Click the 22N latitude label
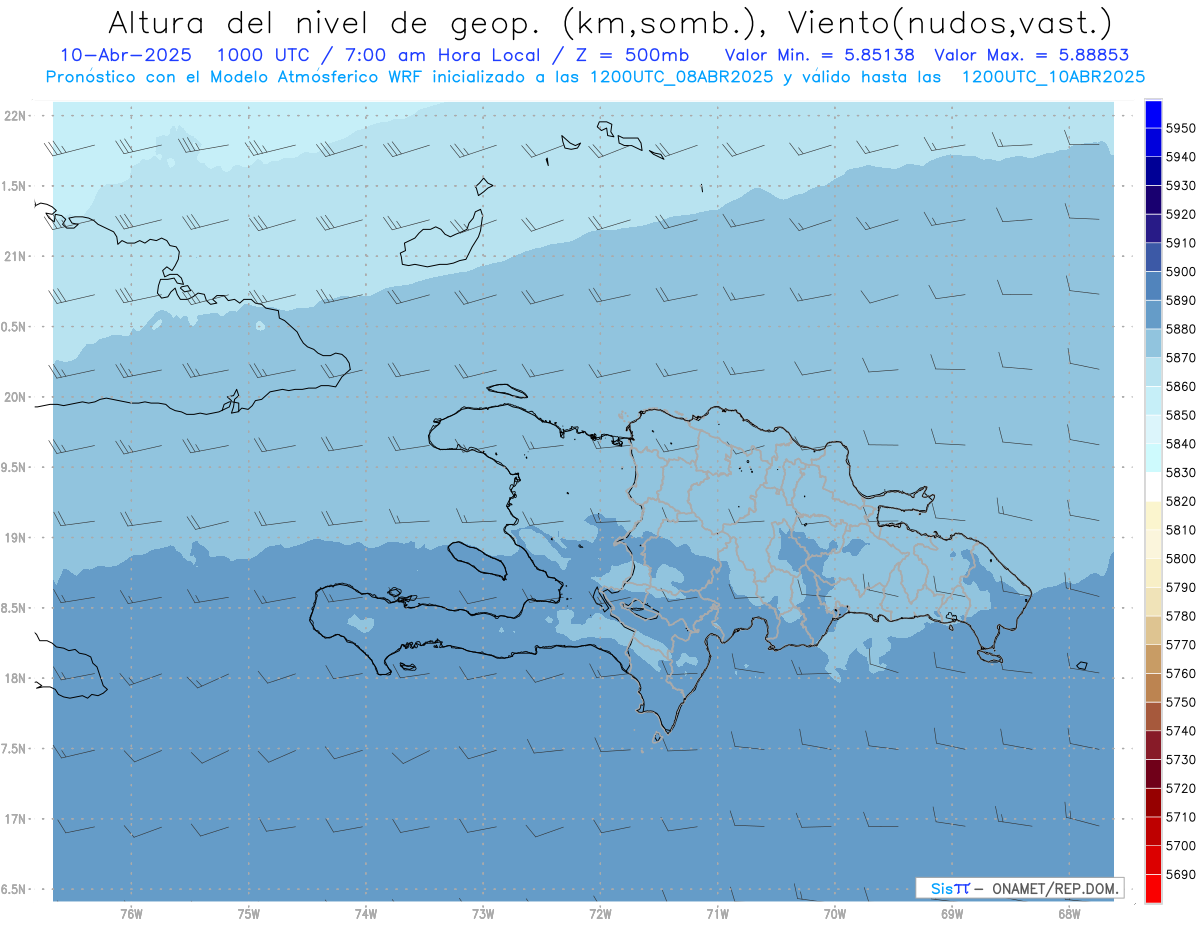 15,116
